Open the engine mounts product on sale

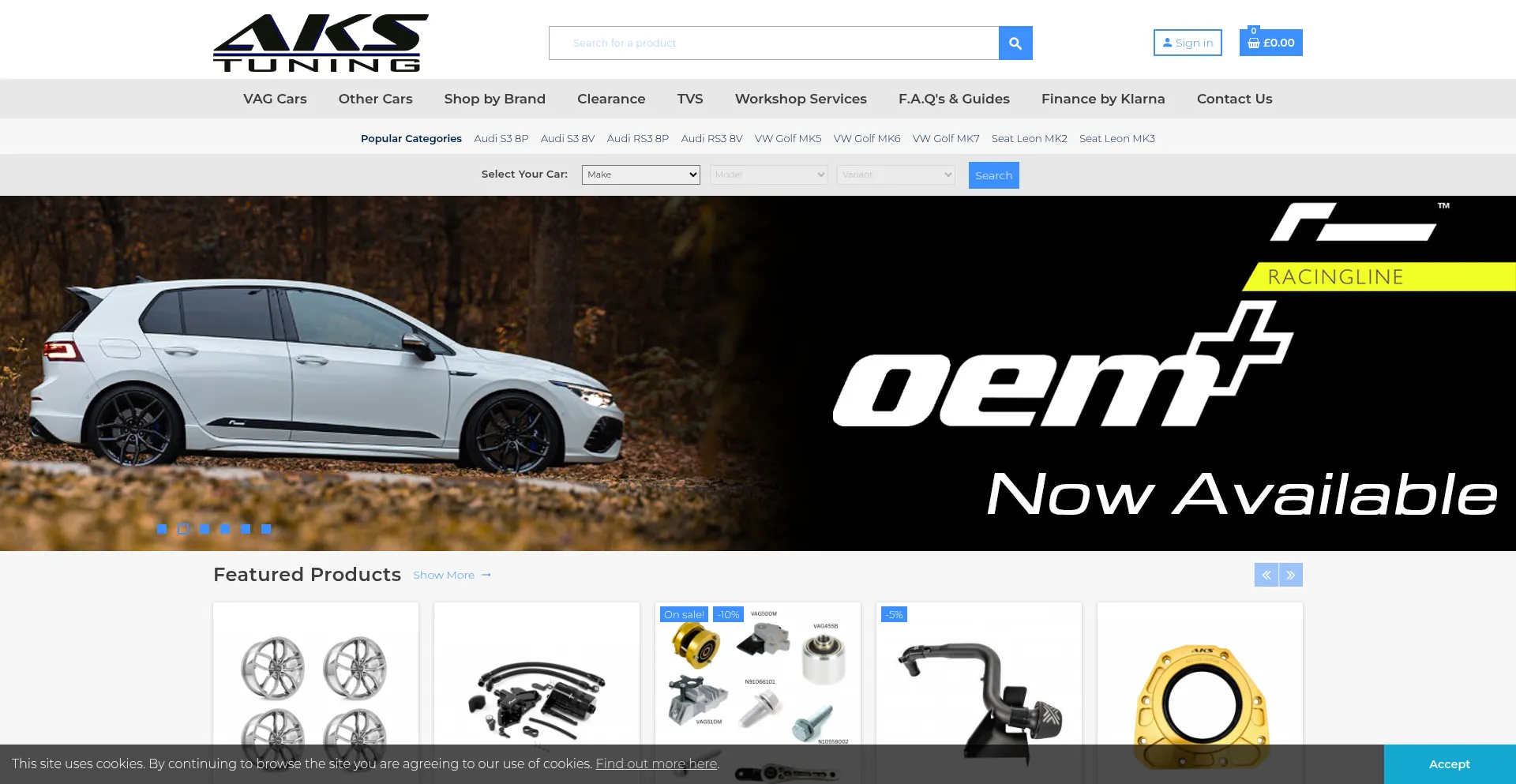coord(758,693)
